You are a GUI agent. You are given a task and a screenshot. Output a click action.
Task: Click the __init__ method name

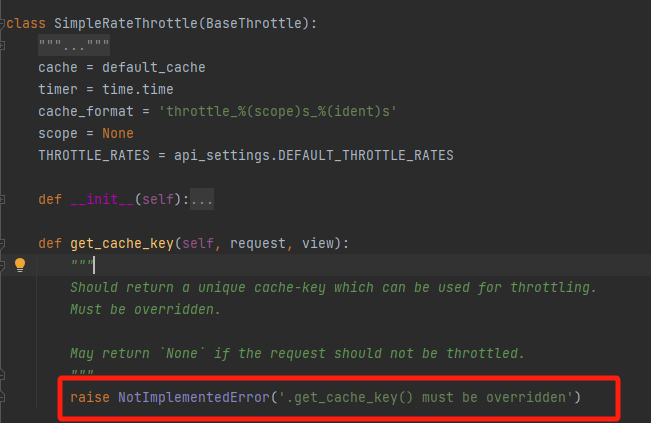tap(102, 199)
